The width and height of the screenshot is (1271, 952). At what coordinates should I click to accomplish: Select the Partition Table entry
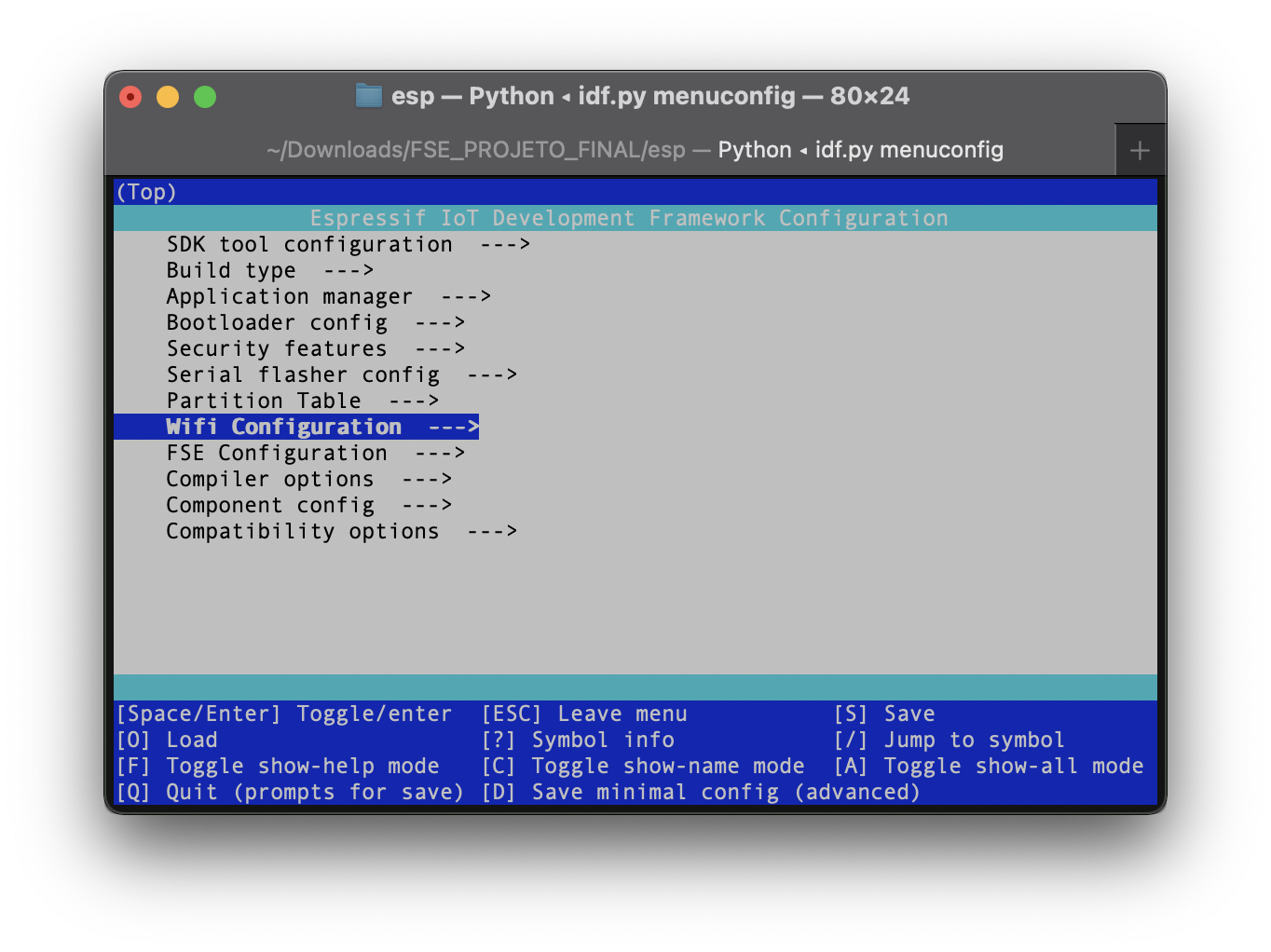tap(302, 401)
